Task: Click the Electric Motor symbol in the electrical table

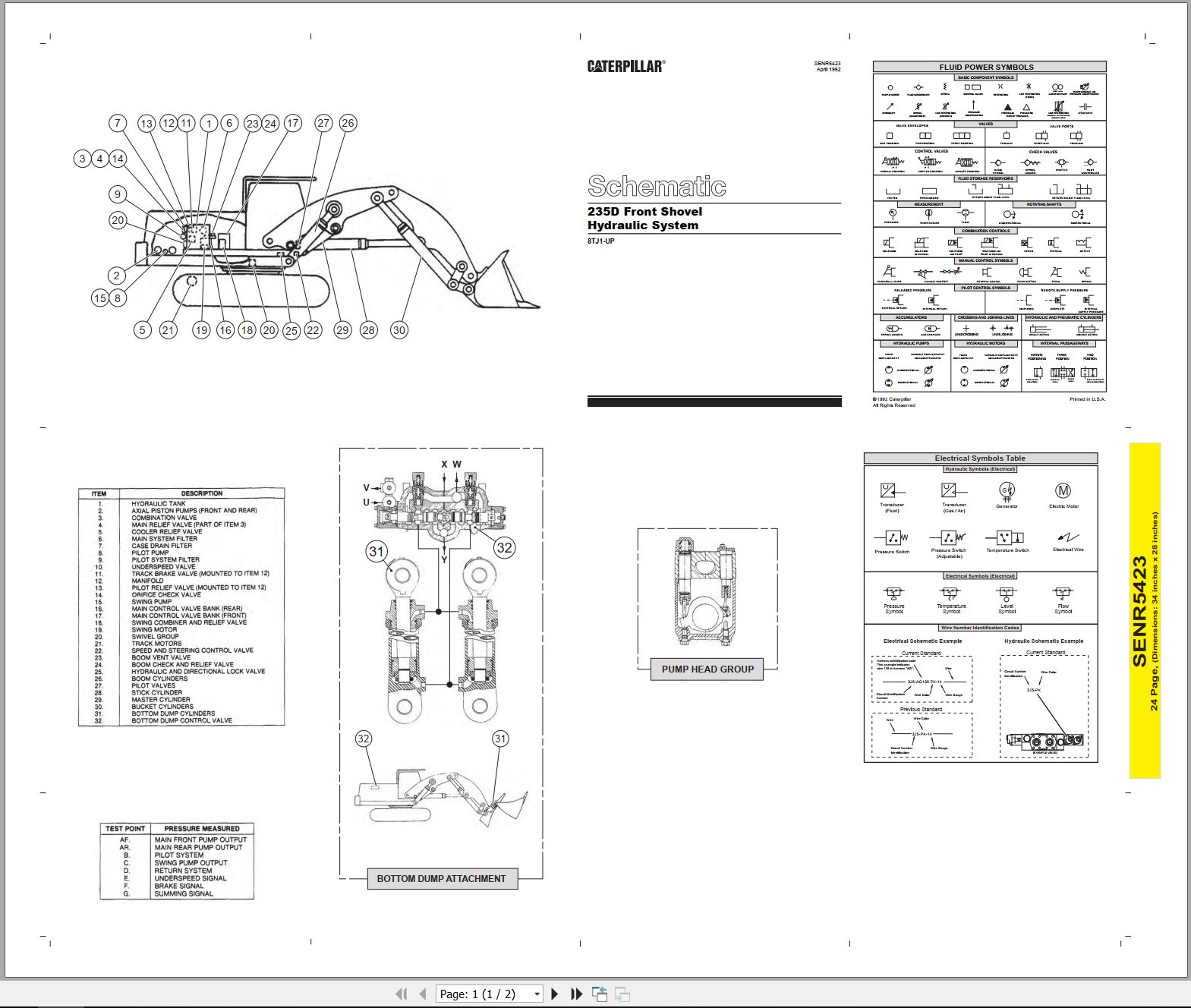Action: tap(1063, 490)
